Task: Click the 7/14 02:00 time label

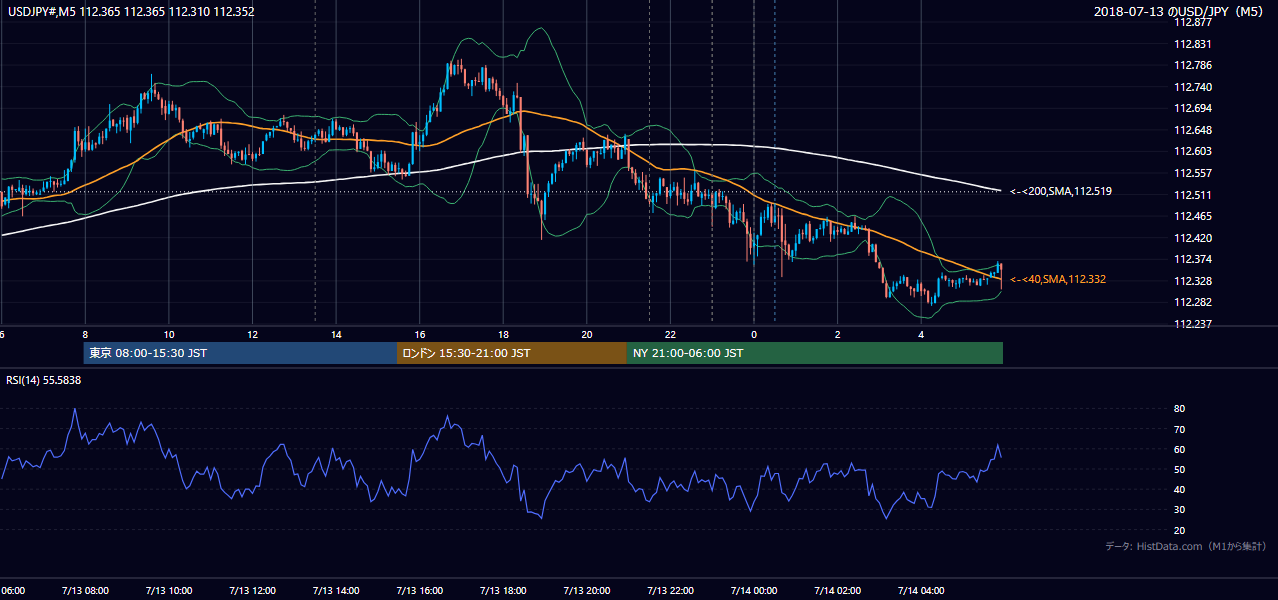Action: click(x=837, y=591)
